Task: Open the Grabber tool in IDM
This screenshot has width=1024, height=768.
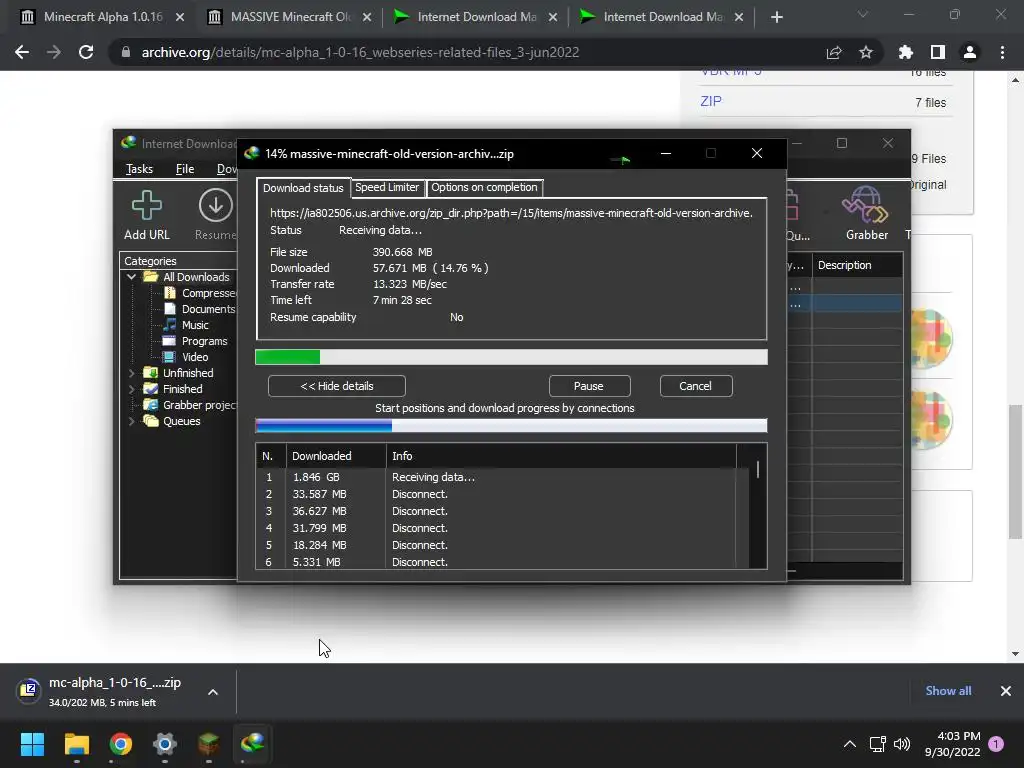Action: click(x=866, y=206)
